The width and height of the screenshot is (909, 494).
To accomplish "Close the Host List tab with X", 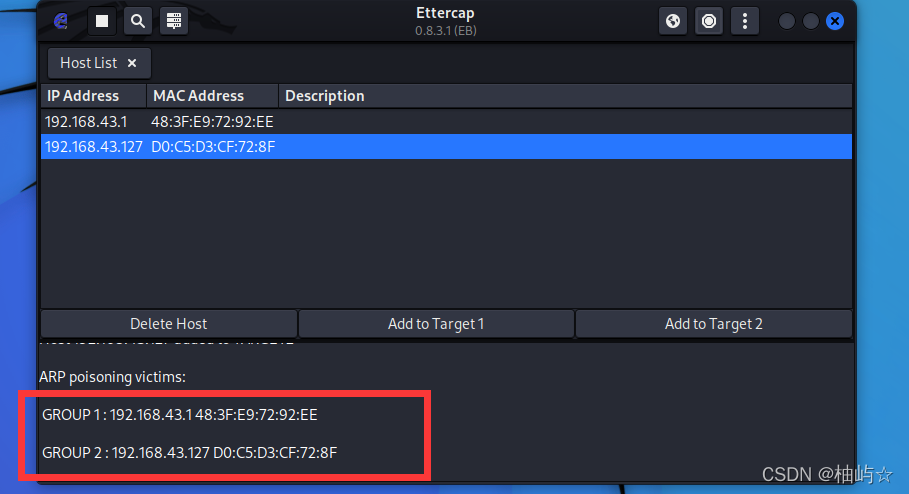I will click(132, 63).
